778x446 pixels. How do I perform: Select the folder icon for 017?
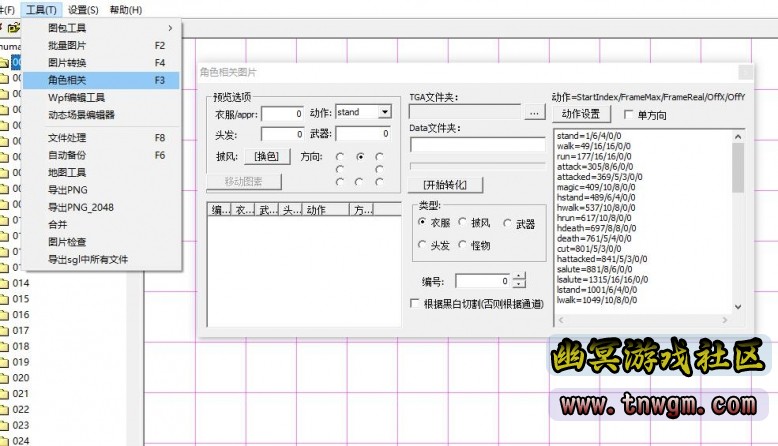(4, 331)
